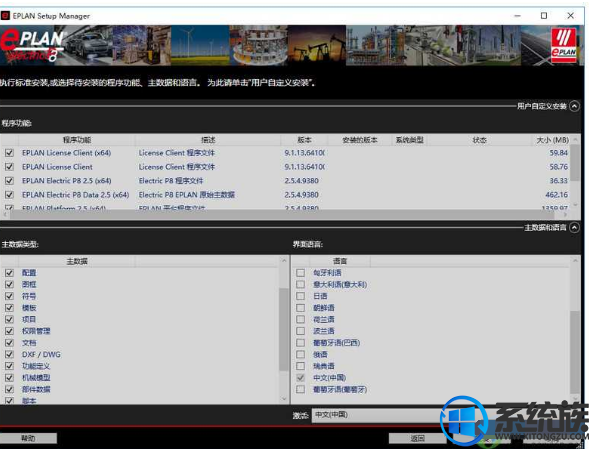The height and width of the screenshot is (449, 589).
Task: Click the 系统类型 column header
Action: pos(409,140)
